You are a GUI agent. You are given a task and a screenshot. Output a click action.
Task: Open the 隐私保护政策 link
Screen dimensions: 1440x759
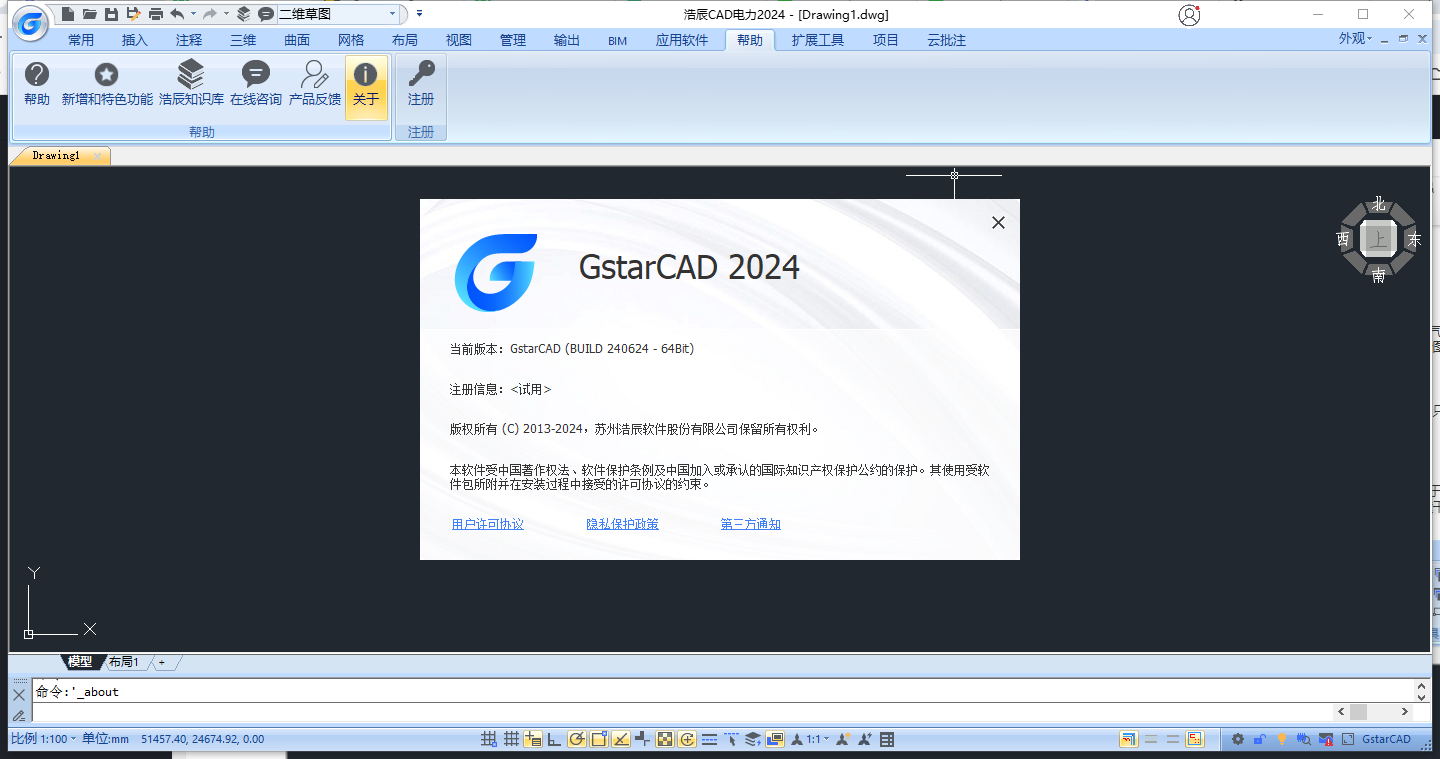[623, 524]
